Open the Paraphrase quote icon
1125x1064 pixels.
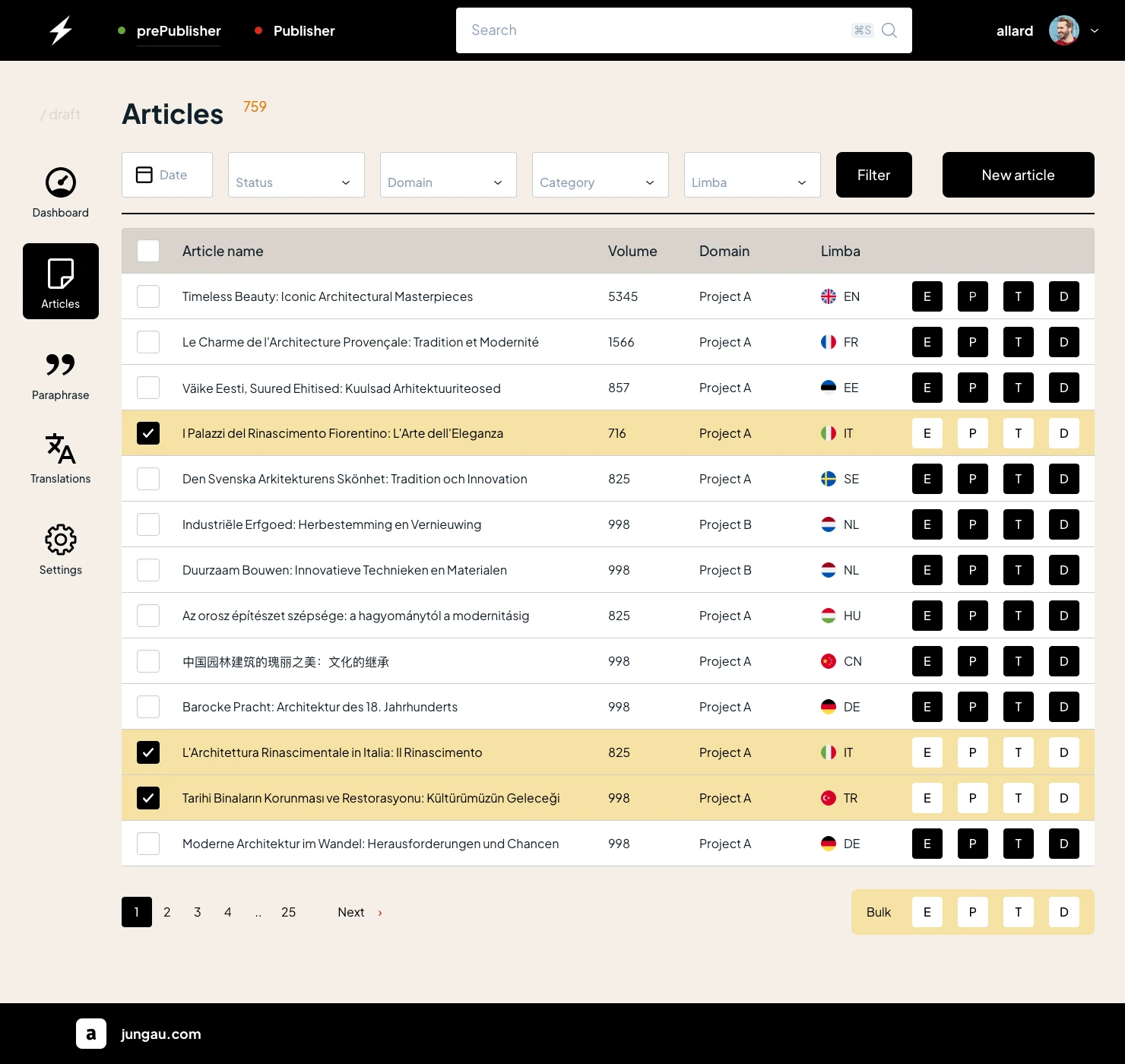click(61, 365)
